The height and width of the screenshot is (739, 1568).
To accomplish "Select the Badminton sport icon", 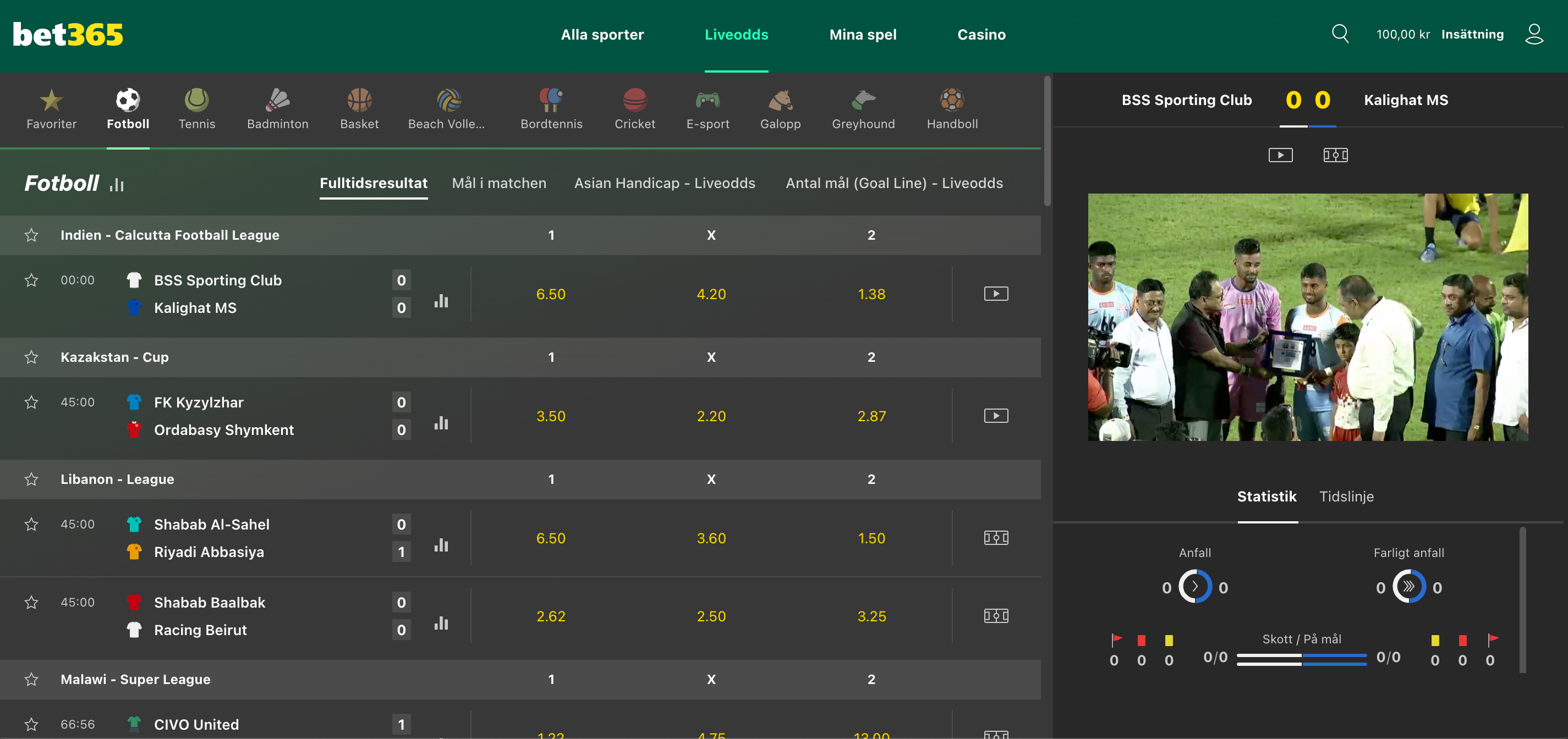I will pyautogui.click(x=278, y=110).
